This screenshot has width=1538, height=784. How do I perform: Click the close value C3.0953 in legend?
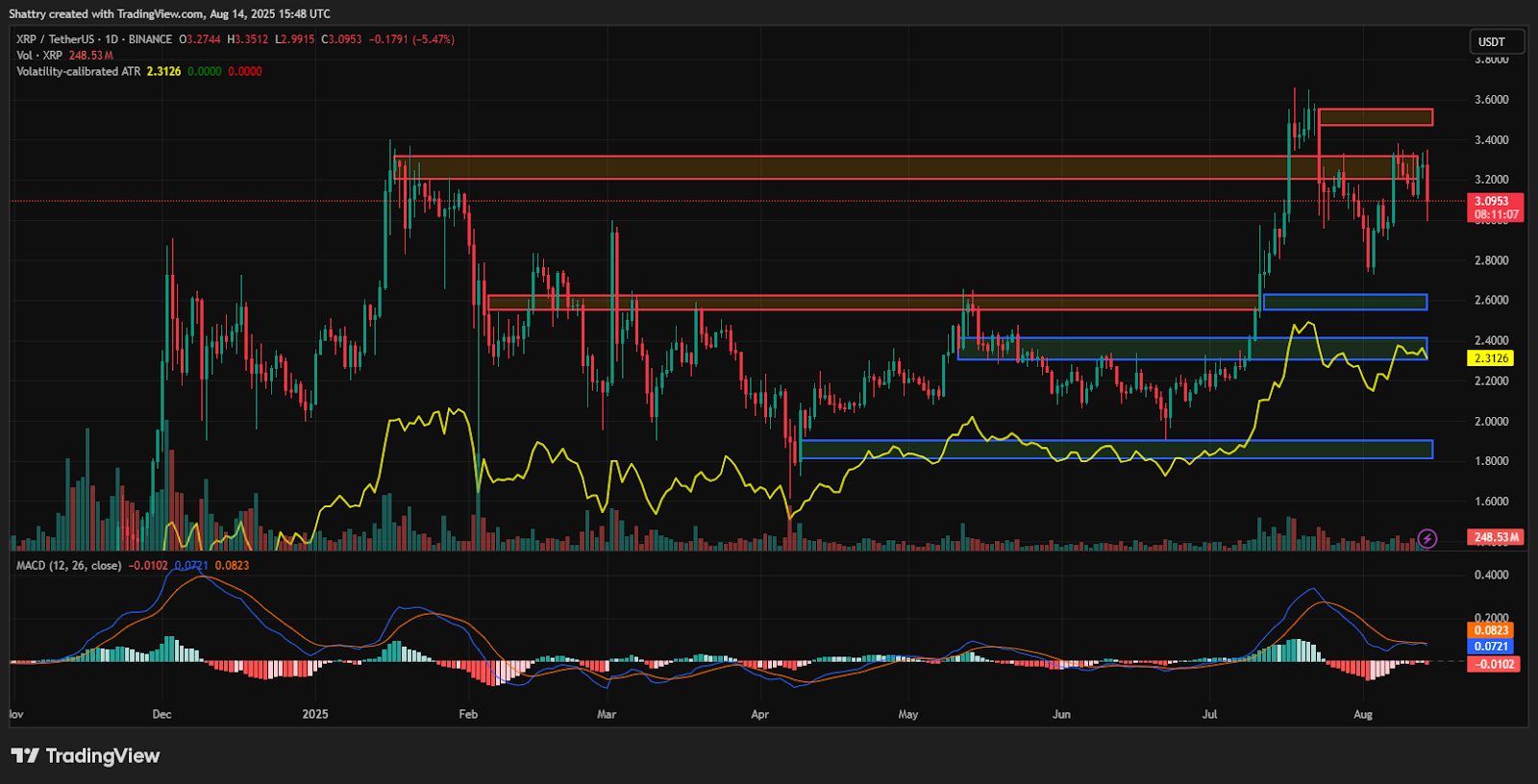click(x=341, y=39)
